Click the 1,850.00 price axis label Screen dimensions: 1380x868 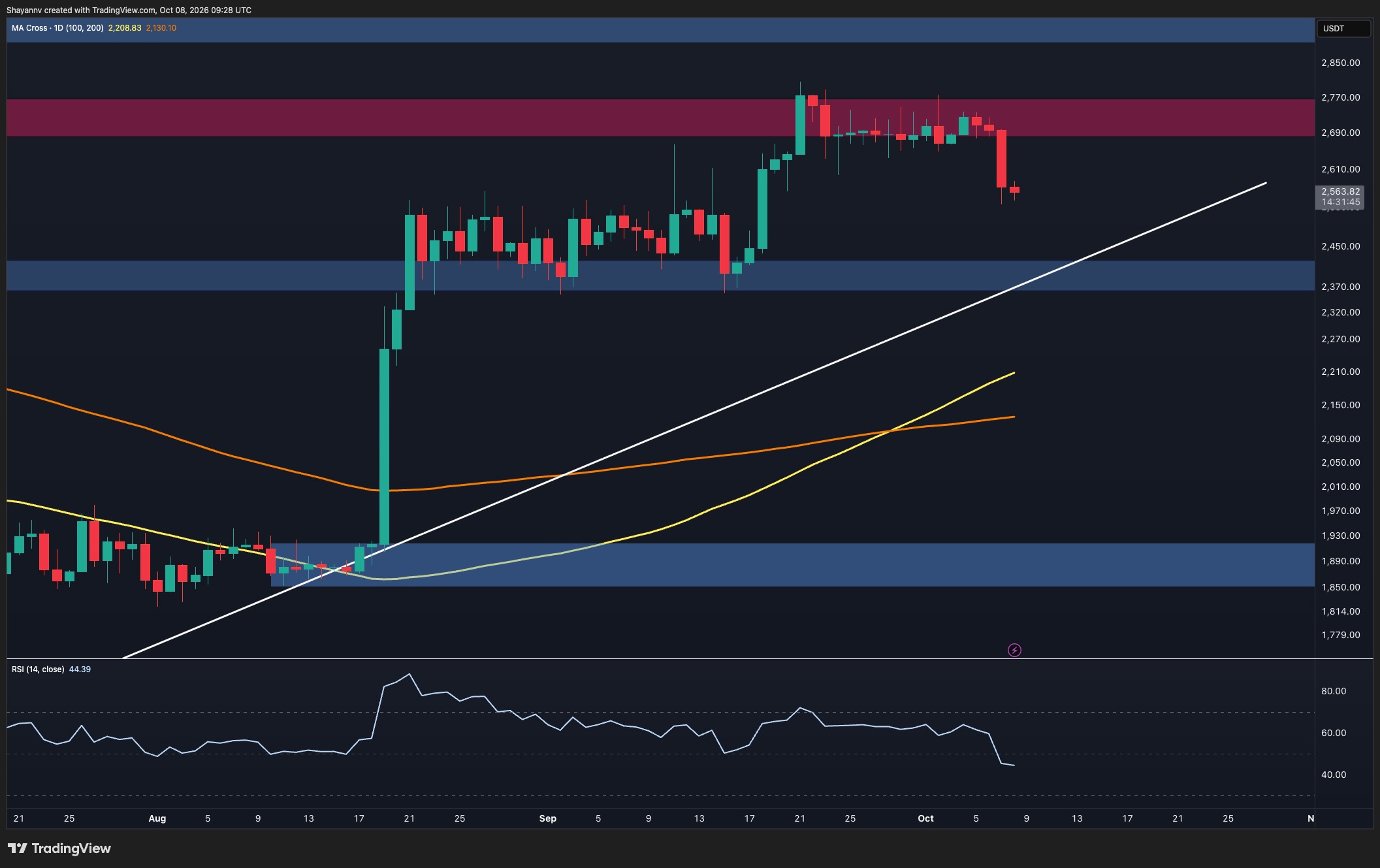coord(1340,587)
